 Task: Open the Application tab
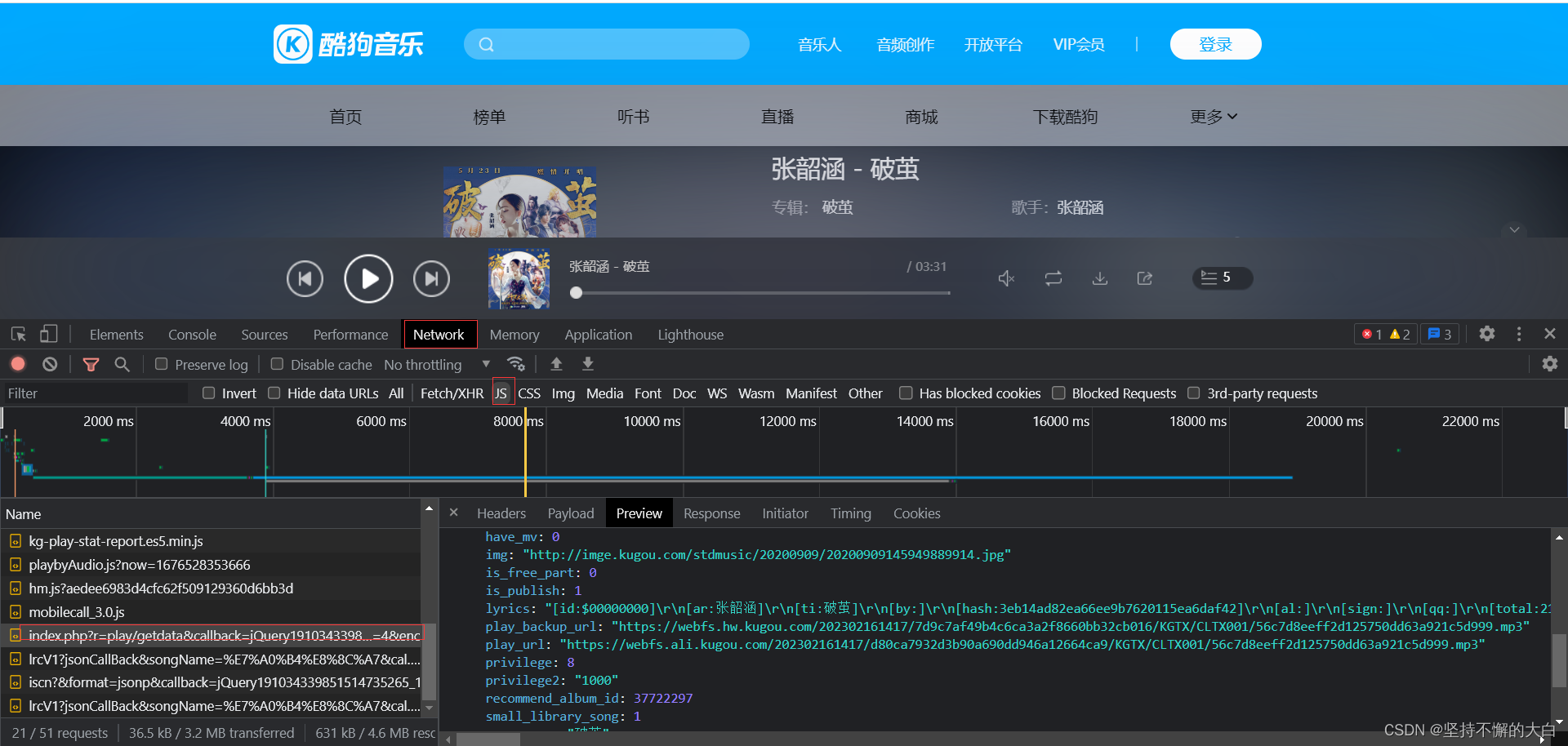(x=599, y=335)
